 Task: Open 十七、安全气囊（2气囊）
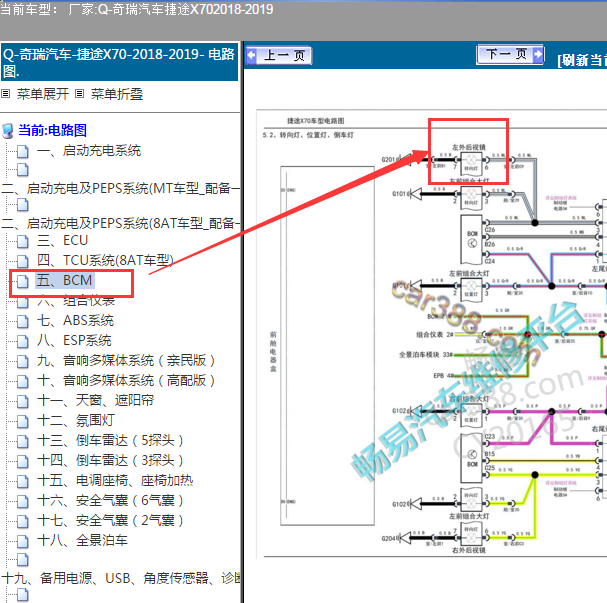pos(110,520)
